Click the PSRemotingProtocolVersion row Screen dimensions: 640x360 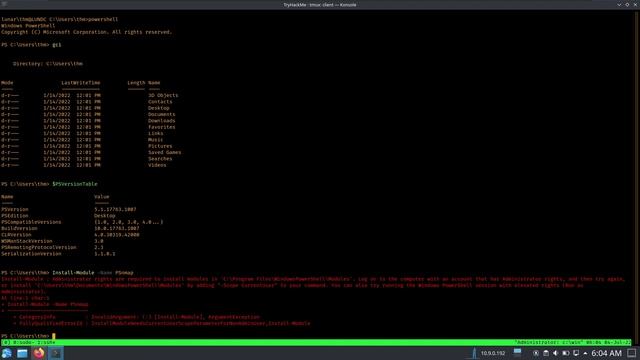52,247
